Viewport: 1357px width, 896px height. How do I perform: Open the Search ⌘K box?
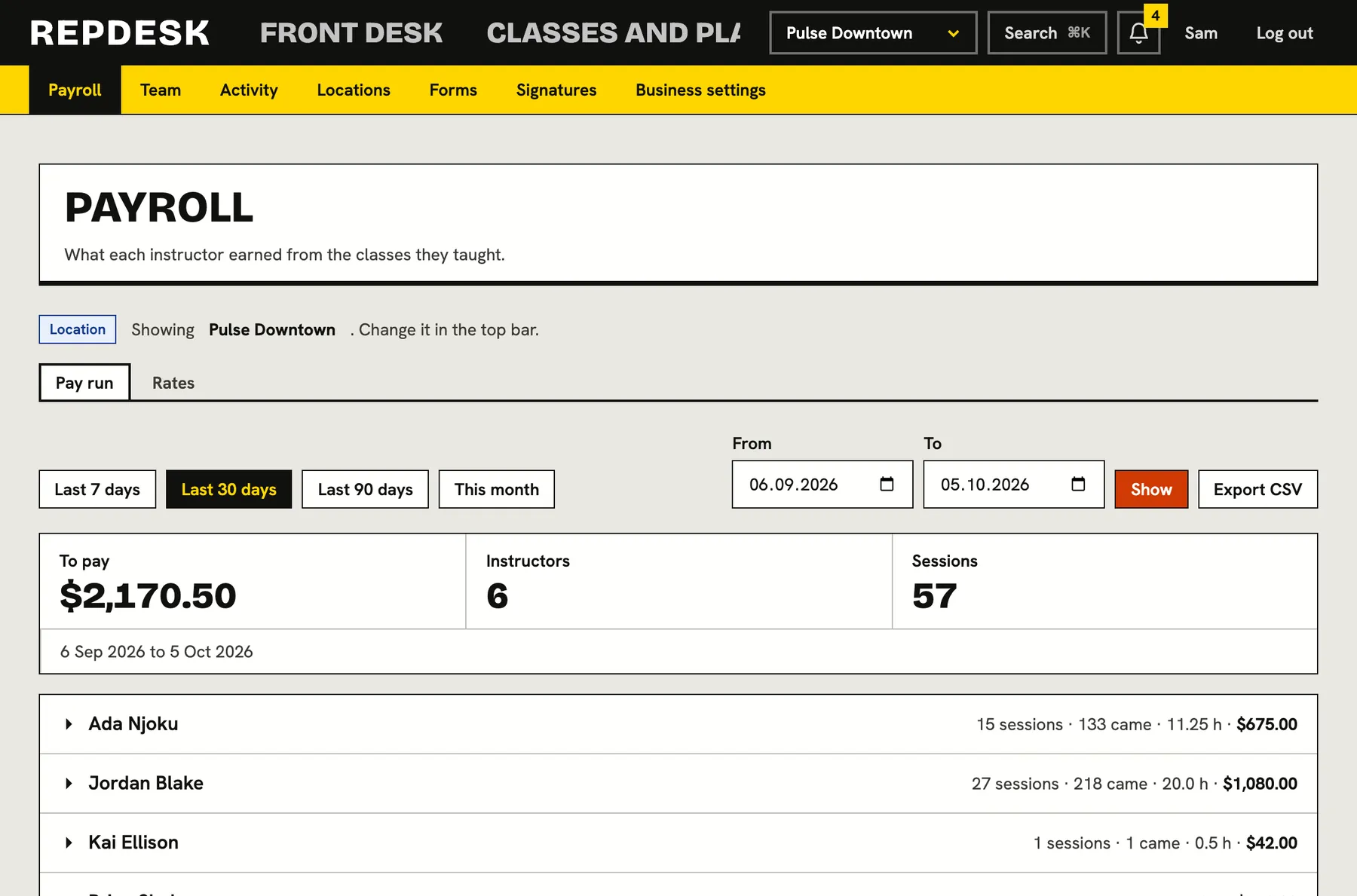(x=1047, y=33)
